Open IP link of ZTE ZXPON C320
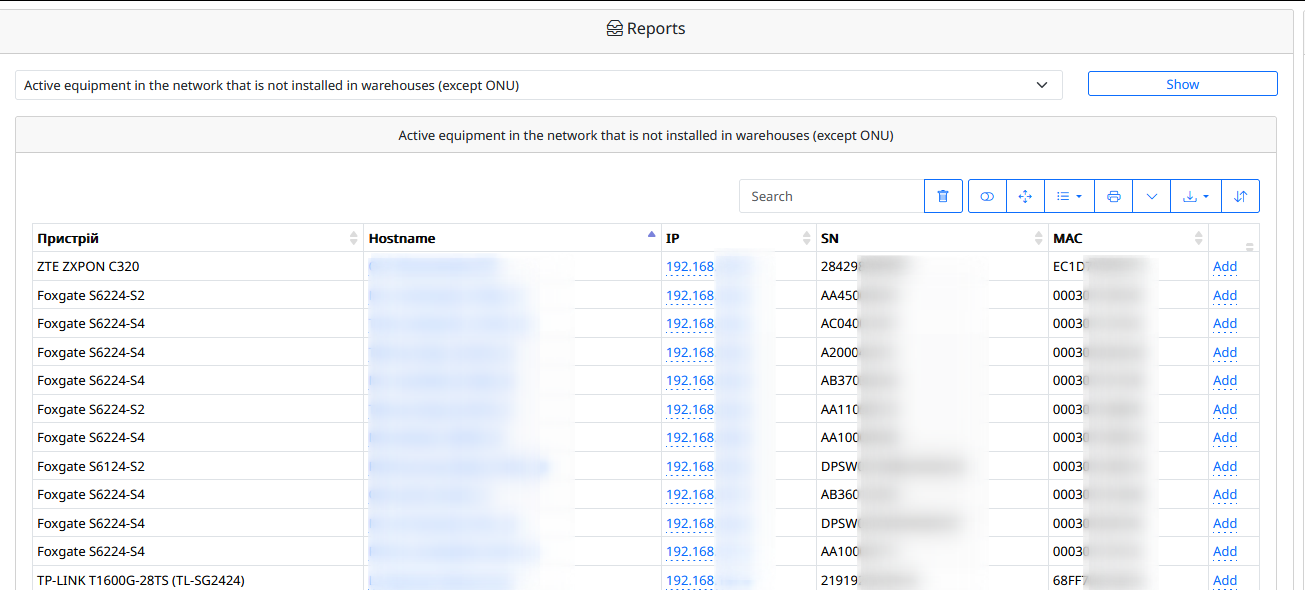This screenshot has width=1305, height=590. click(707, 267)
